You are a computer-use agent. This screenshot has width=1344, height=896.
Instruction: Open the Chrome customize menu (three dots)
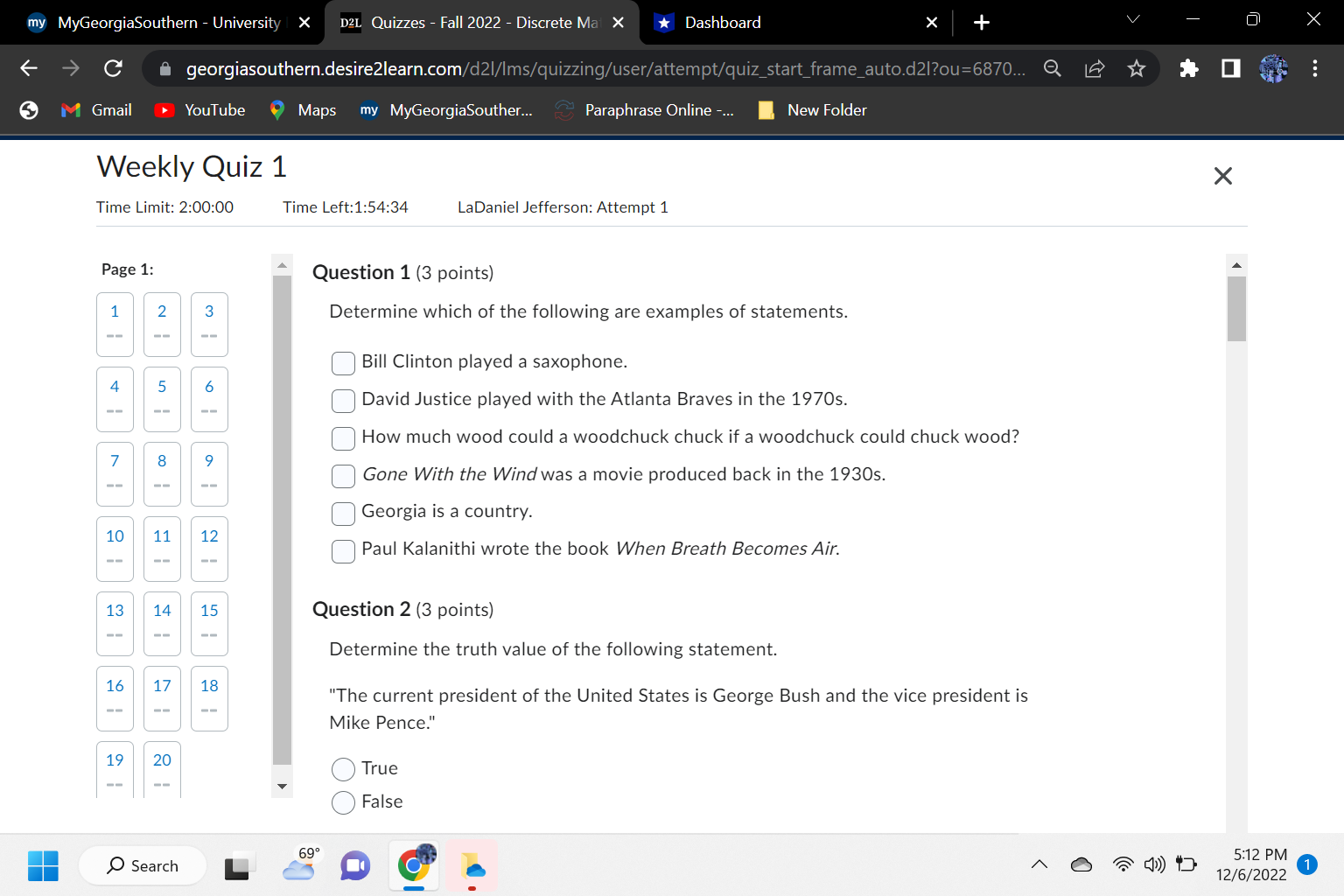coord(1315,68)
